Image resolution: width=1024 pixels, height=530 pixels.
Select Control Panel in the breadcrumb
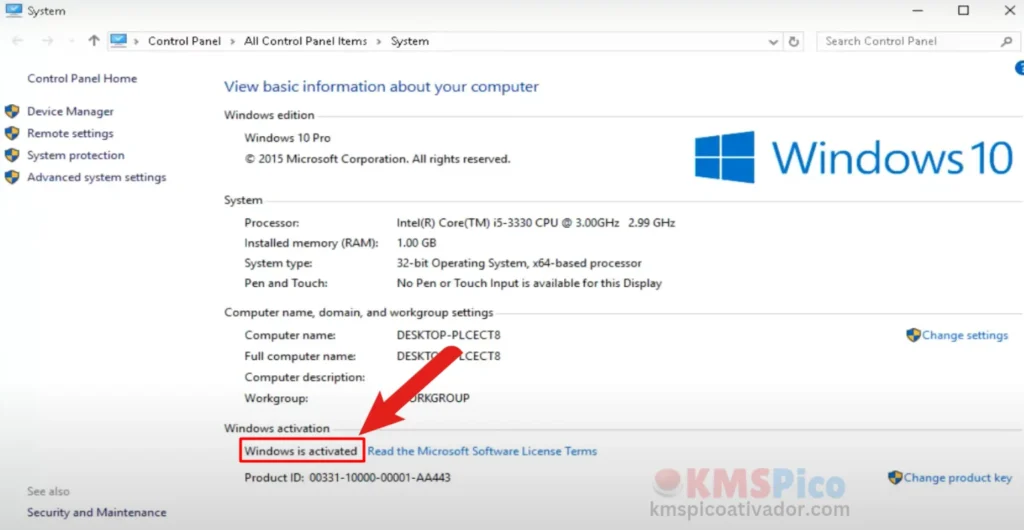click(184, 41)
